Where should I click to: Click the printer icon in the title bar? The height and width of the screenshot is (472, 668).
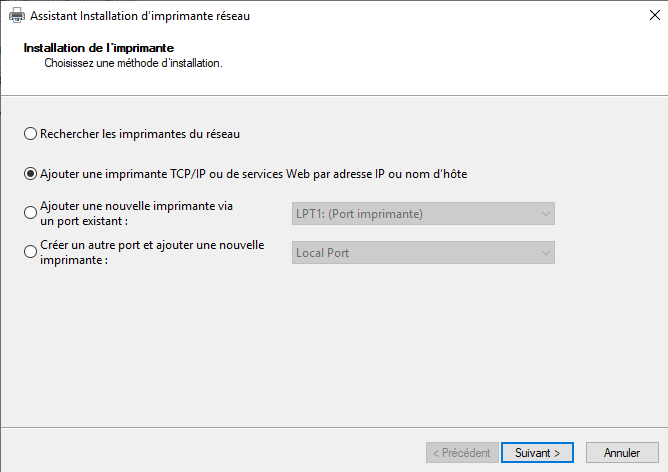17,16
